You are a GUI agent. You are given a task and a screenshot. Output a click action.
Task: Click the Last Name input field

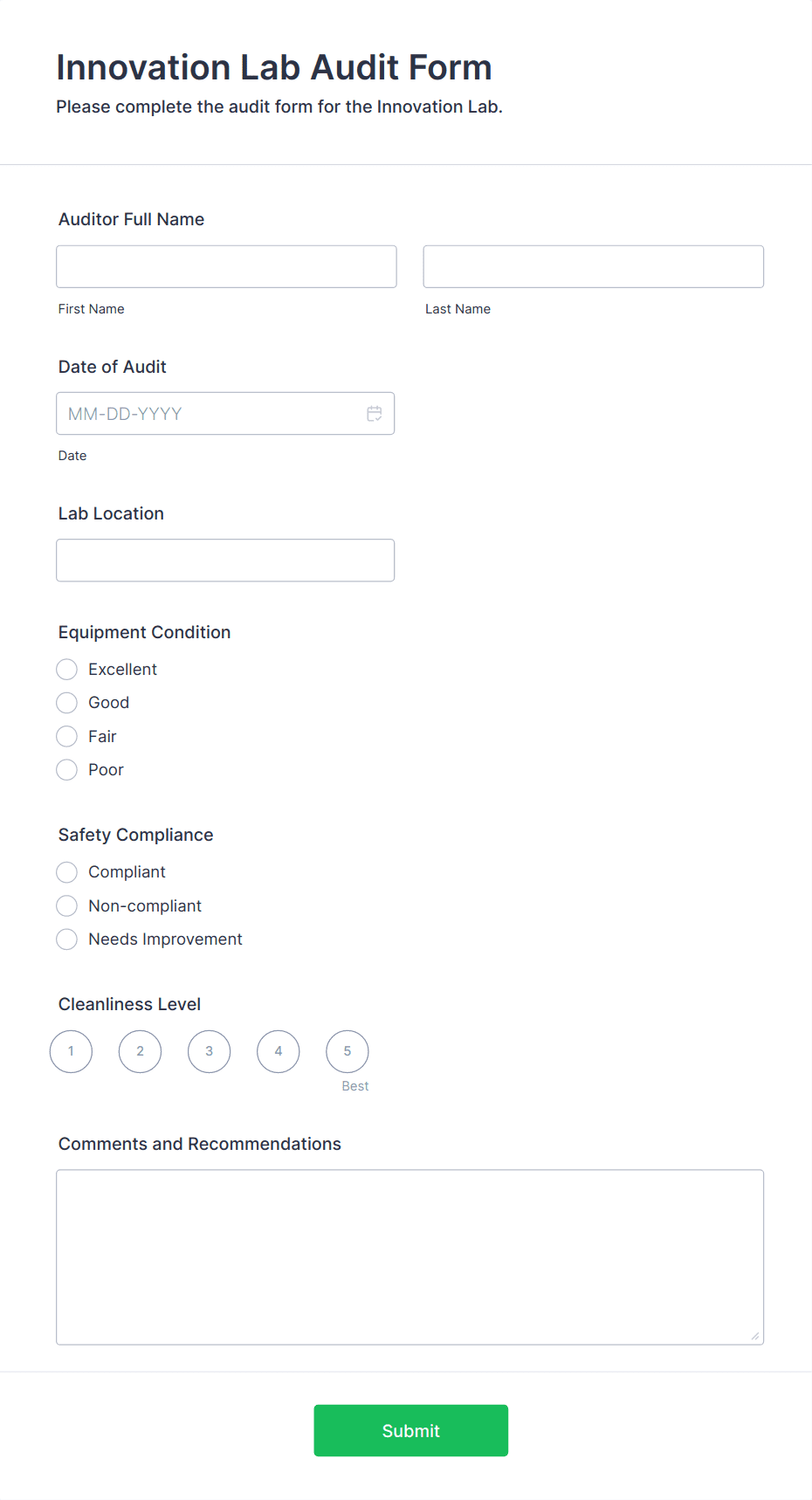pyautogui.click(x=593, y=266)
